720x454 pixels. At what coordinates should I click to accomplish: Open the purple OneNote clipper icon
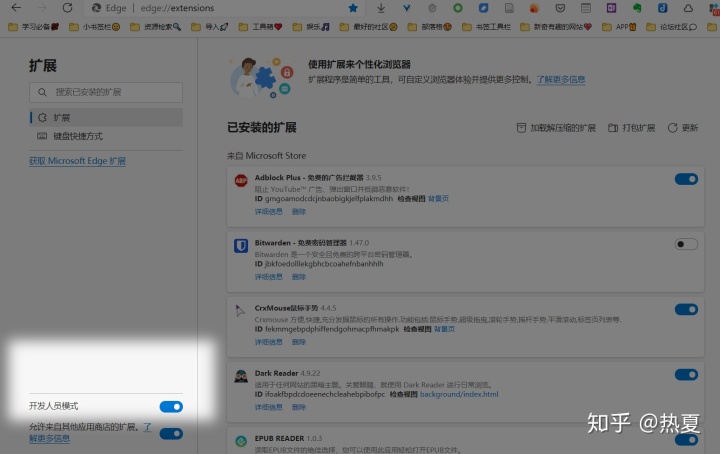[611, 8]
